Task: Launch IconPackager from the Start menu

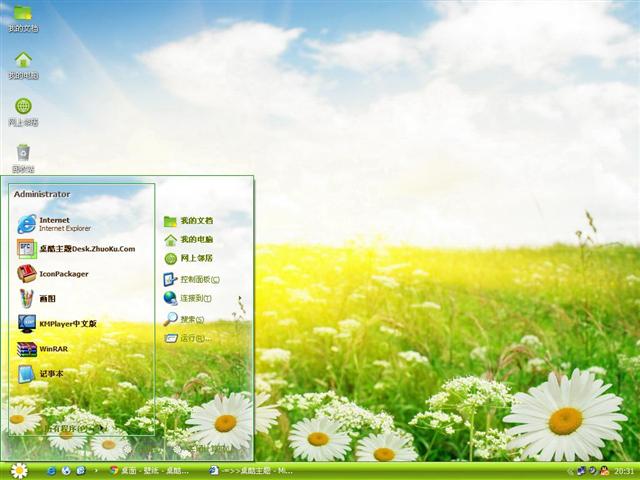Action: (x=53, y=273)
